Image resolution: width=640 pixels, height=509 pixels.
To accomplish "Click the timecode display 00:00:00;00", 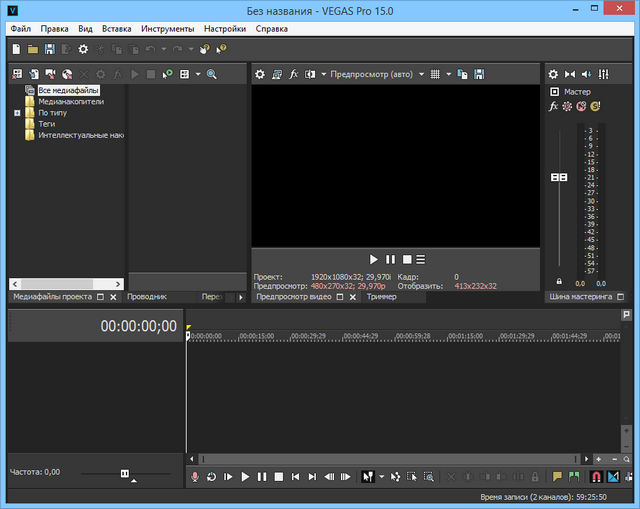I will point(138,326).
